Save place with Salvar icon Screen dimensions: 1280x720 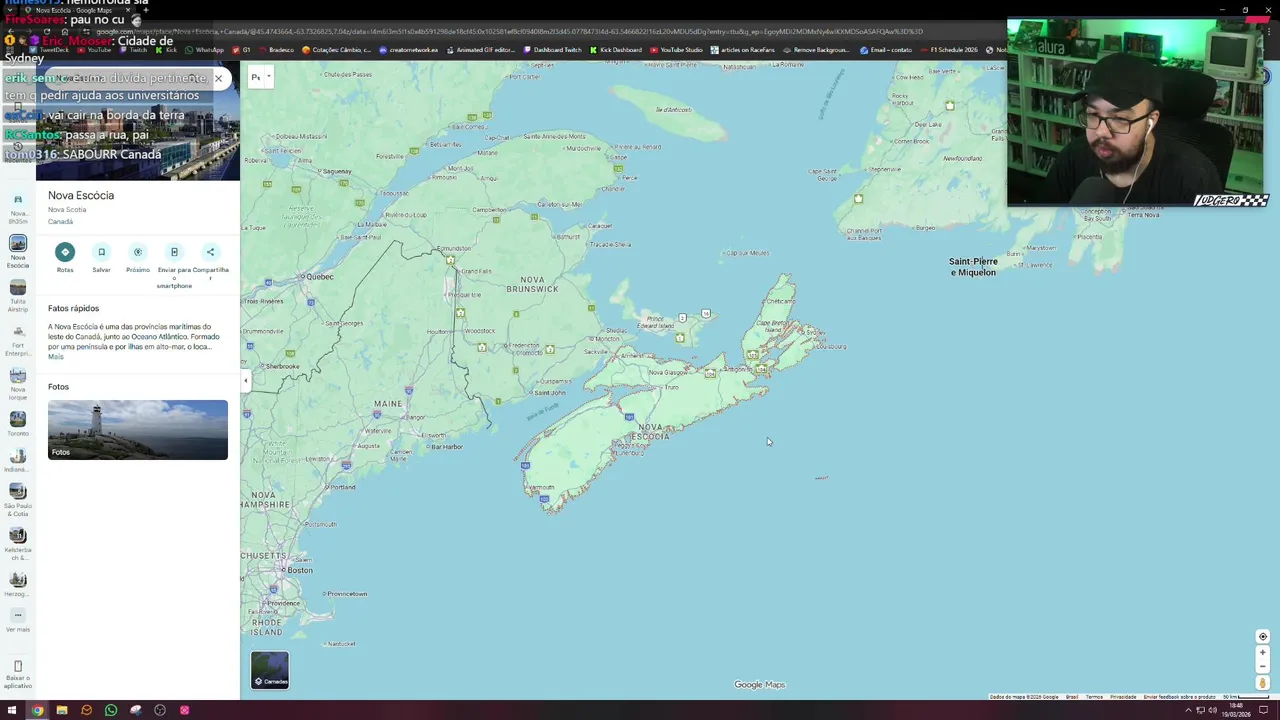coord(101,252)
